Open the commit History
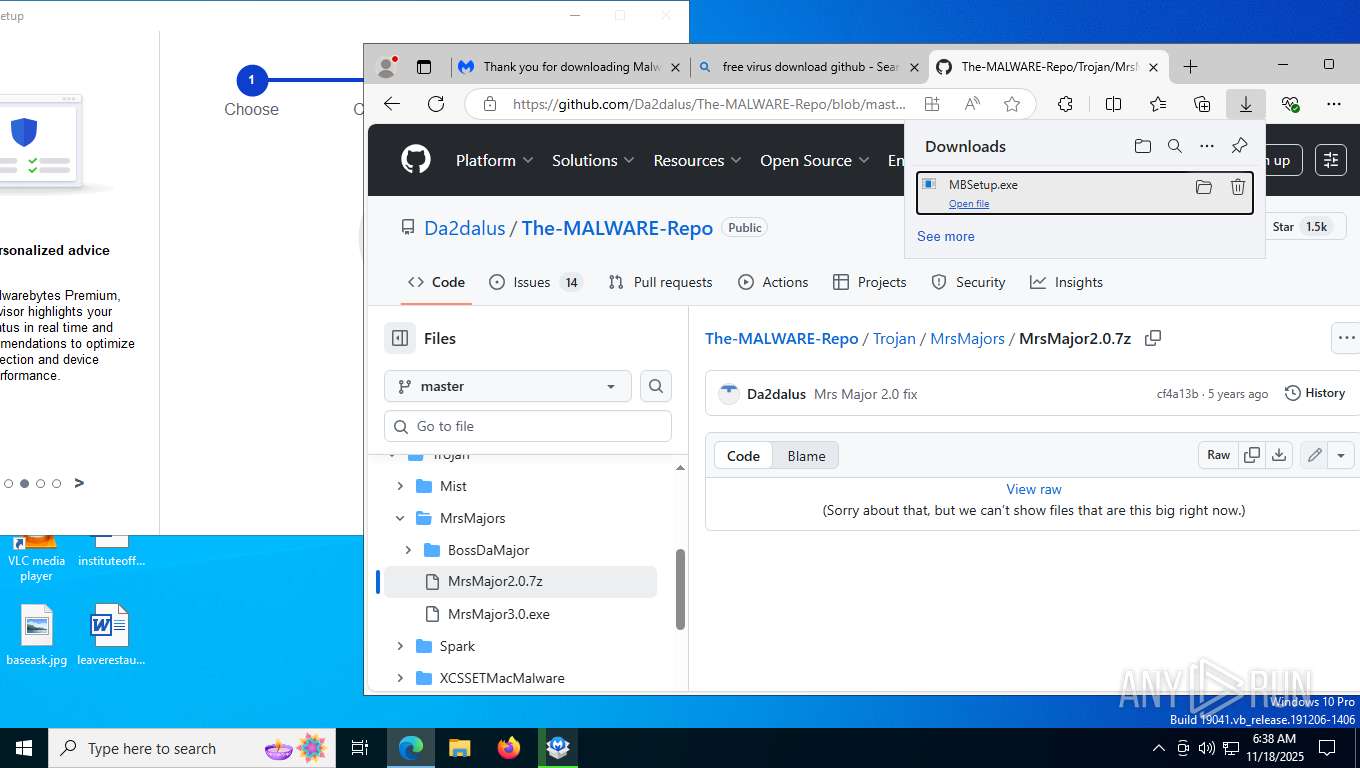The image size is (1360, 768). (1315, 393)
